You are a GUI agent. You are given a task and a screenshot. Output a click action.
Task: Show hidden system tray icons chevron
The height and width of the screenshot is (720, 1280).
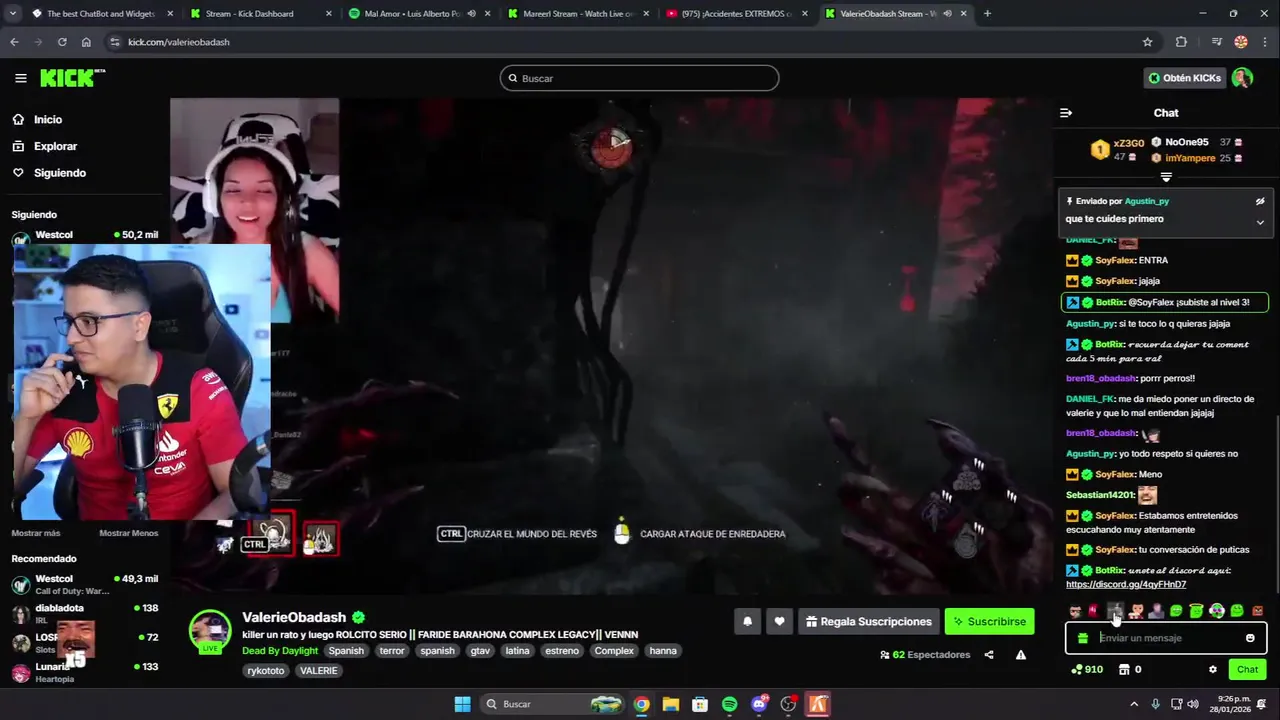pos(1134,704)
